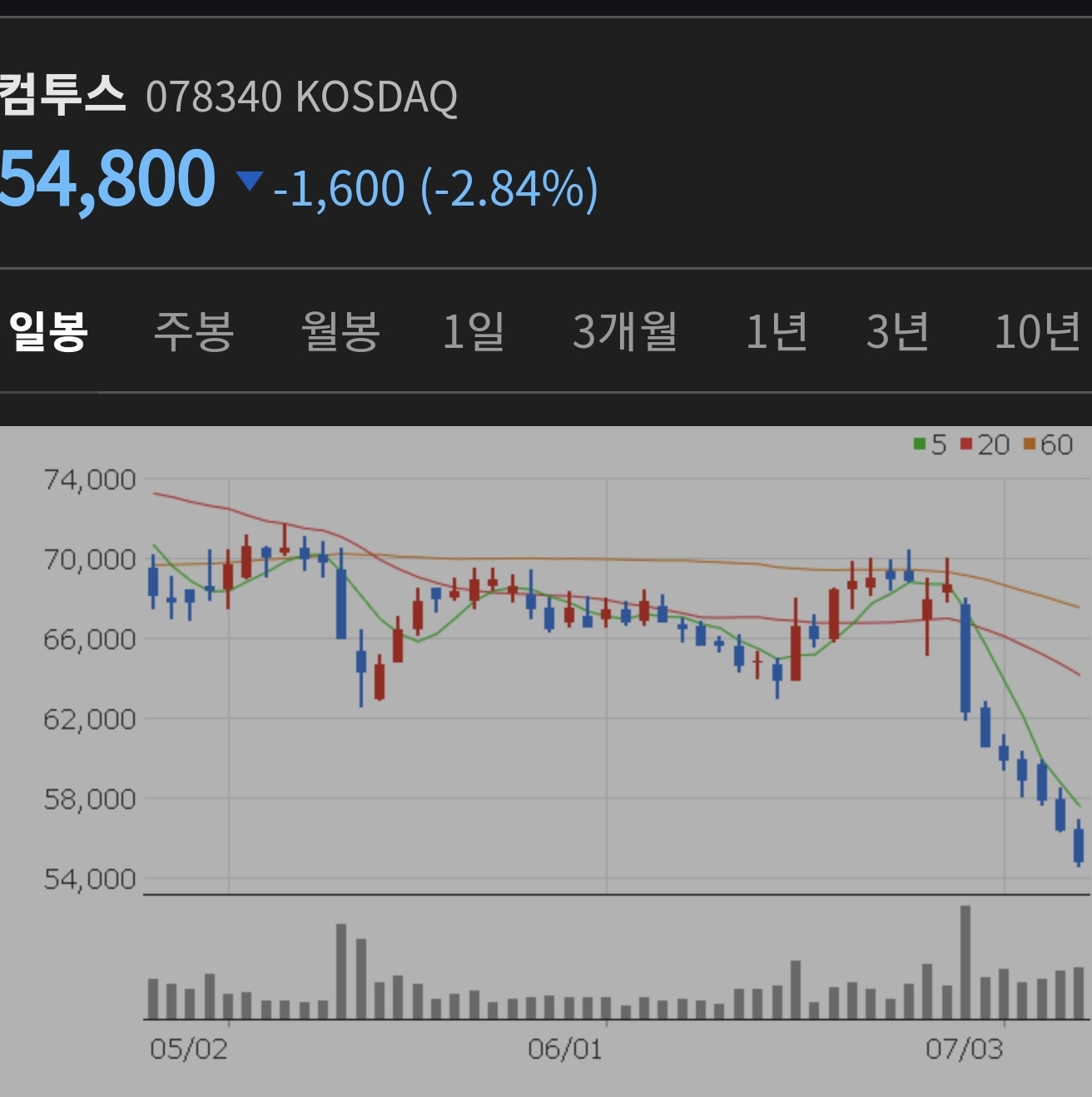Viewport: 1092px width, 1097px height.
Task: Click the 74,000 price axis label
Action: click(89, 479)
